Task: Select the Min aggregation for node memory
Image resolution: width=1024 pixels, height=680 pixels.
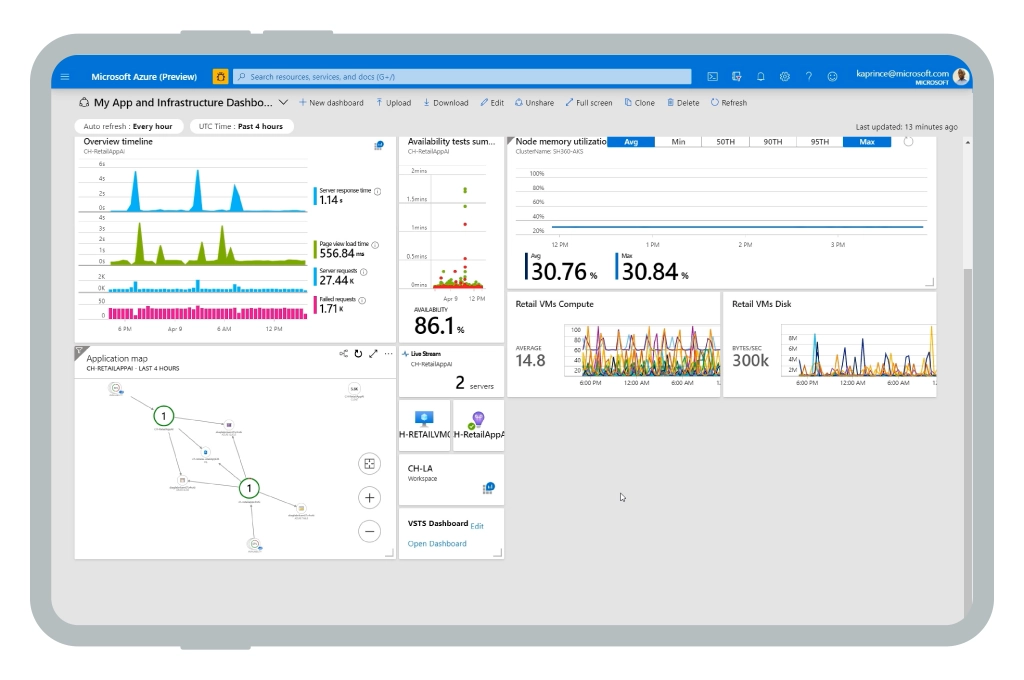Action: (679, 142)
